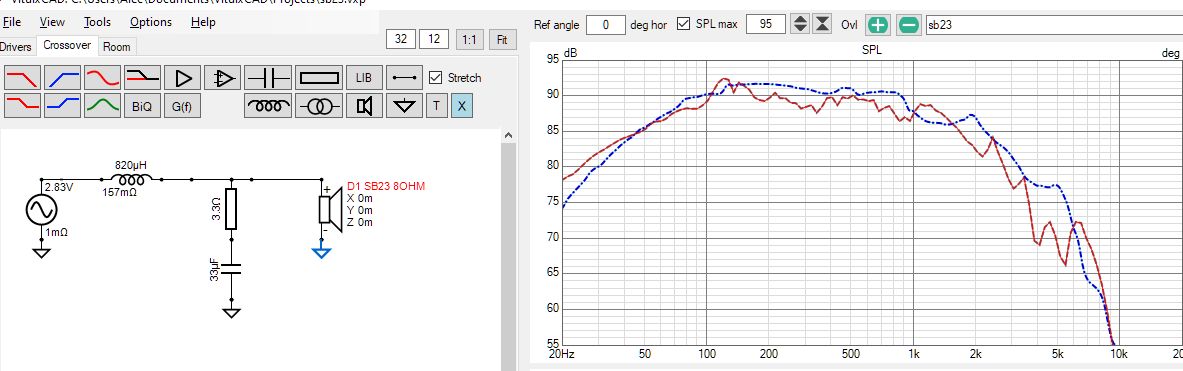The height and width of the screenshot is (371, 1183).
Task: Set schematic zoom to 1:1
Action: 469,39
